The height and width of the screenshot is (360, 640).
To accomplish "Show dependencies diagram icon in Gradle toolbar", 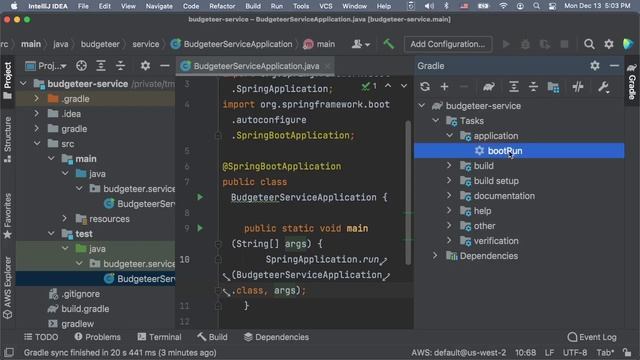I will 553,87.
